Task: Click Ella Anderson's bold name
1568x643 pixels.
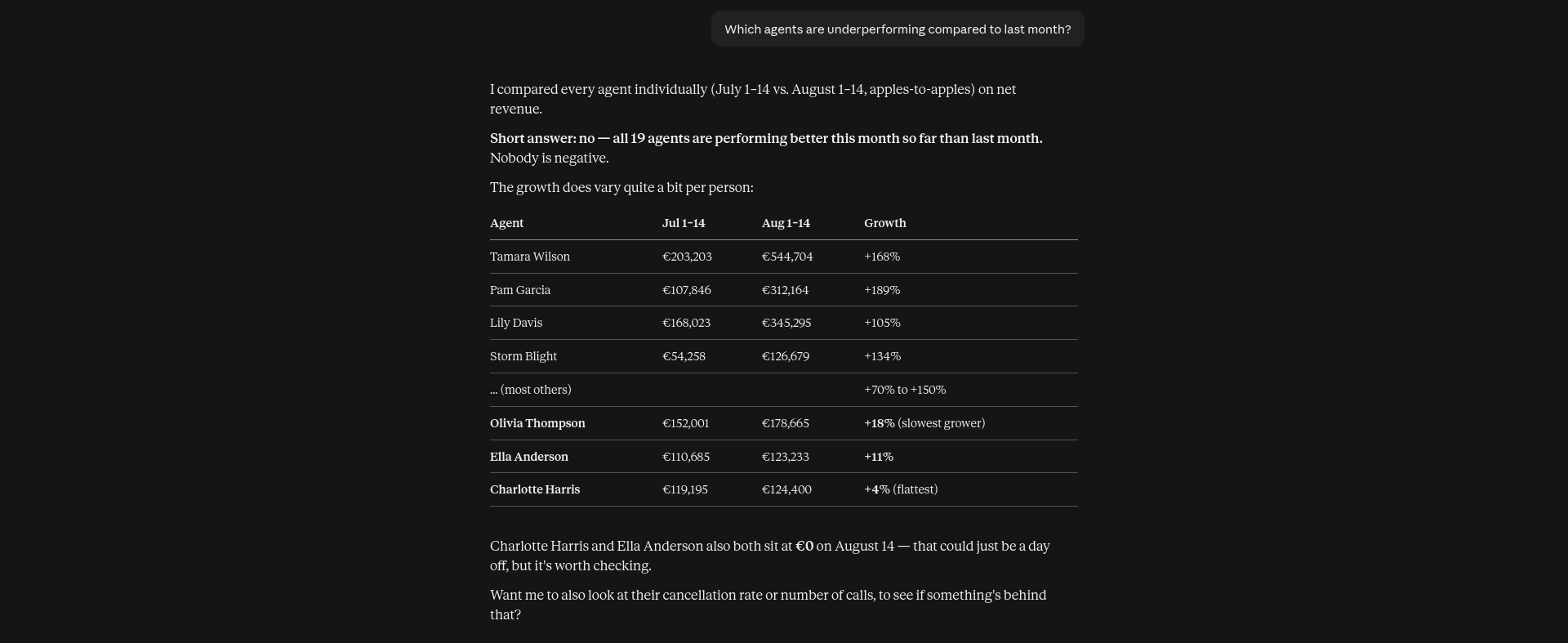Action: 529,457
